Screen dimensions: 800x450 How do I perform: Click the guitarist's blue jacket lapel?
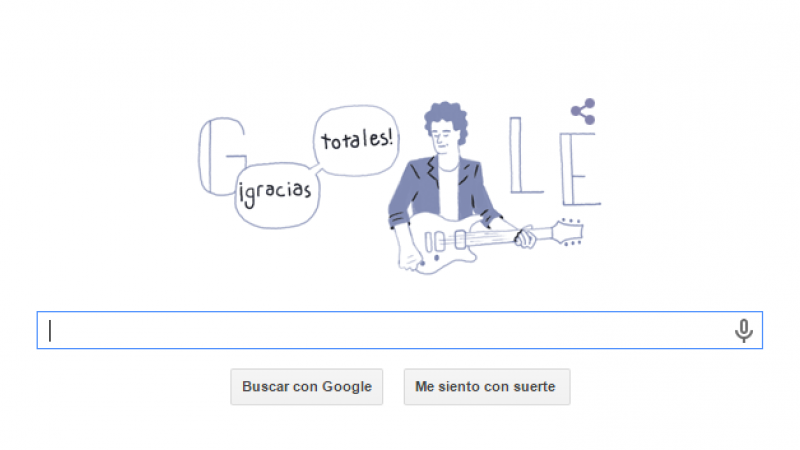click(432, 172)
